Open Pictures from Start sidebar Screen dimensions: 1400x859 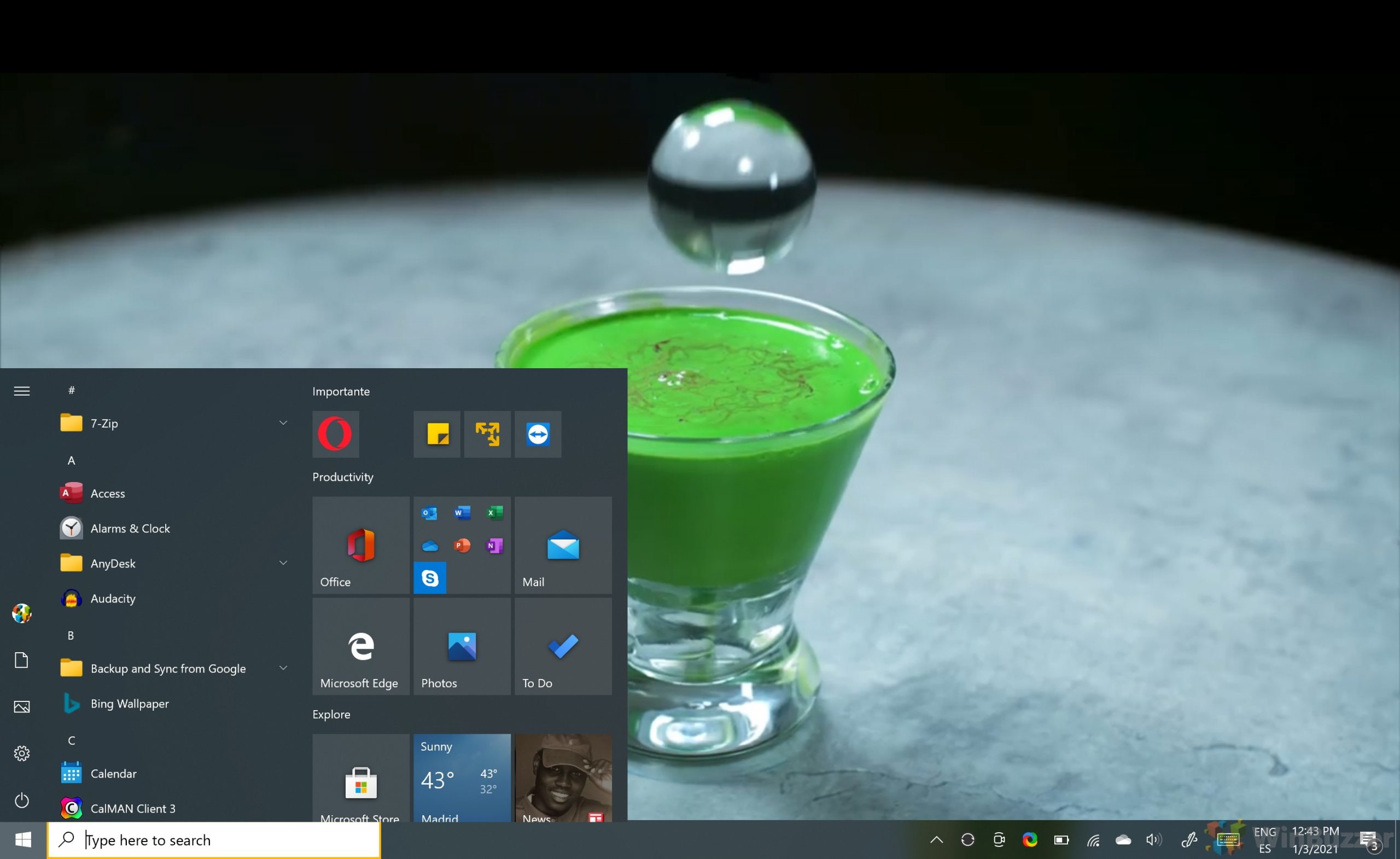click(21, 707)
